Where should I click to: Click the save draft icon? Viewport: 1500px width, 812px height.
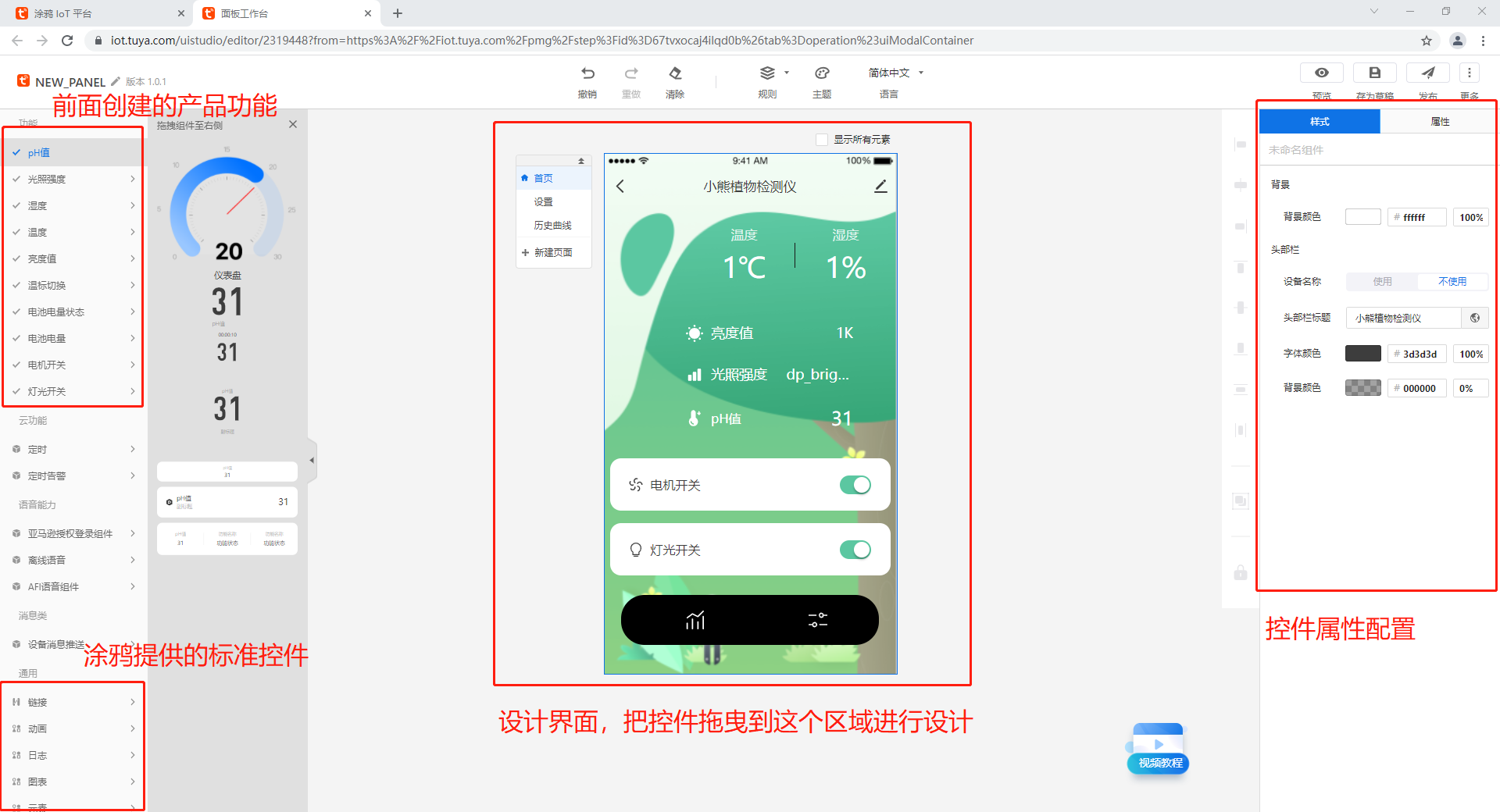1374,73
